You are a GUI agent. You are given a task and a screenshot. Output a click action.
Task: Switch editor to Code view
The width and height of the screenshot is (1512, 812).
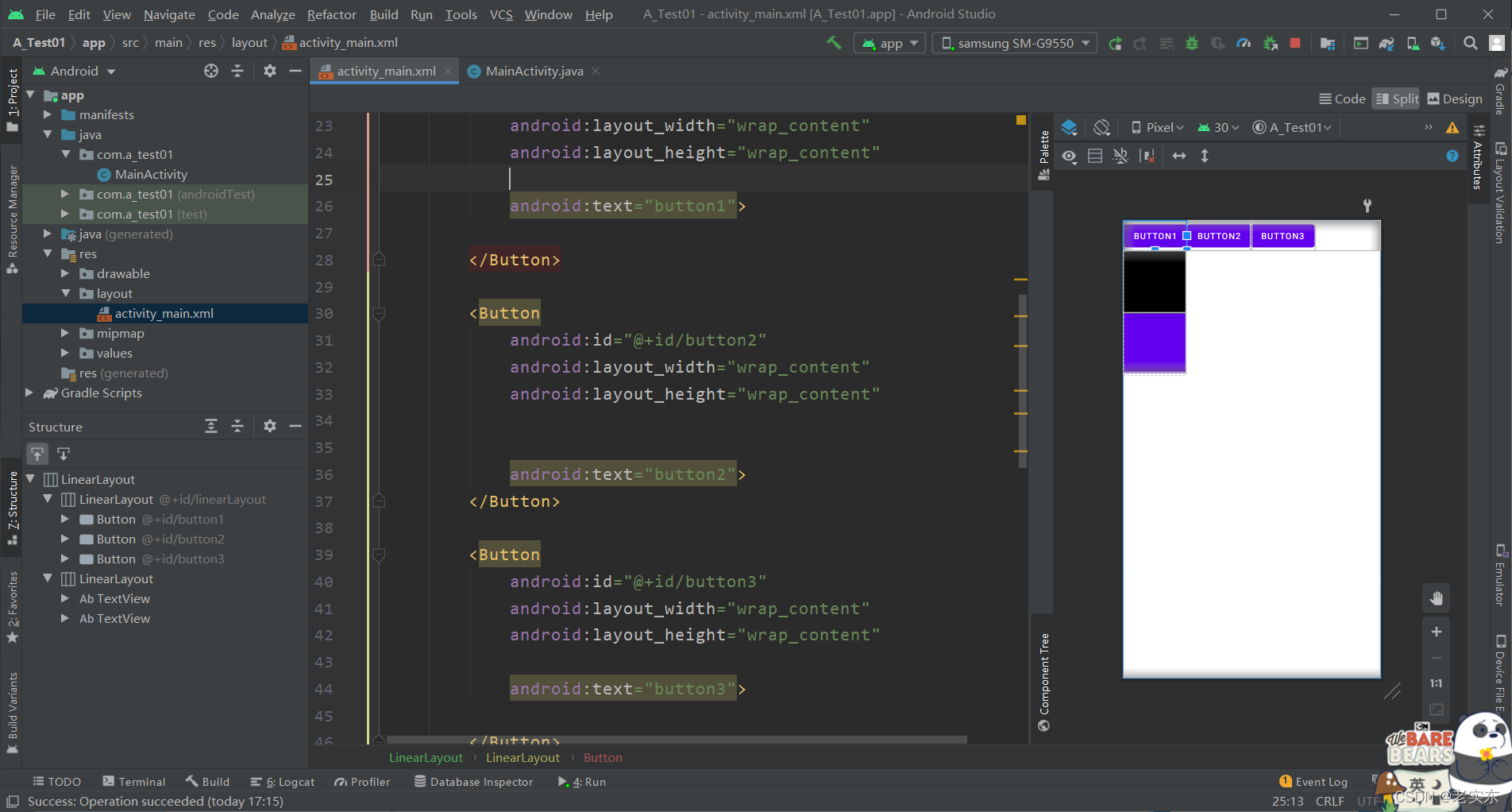pyautogui.click(x=1342, y=99)
